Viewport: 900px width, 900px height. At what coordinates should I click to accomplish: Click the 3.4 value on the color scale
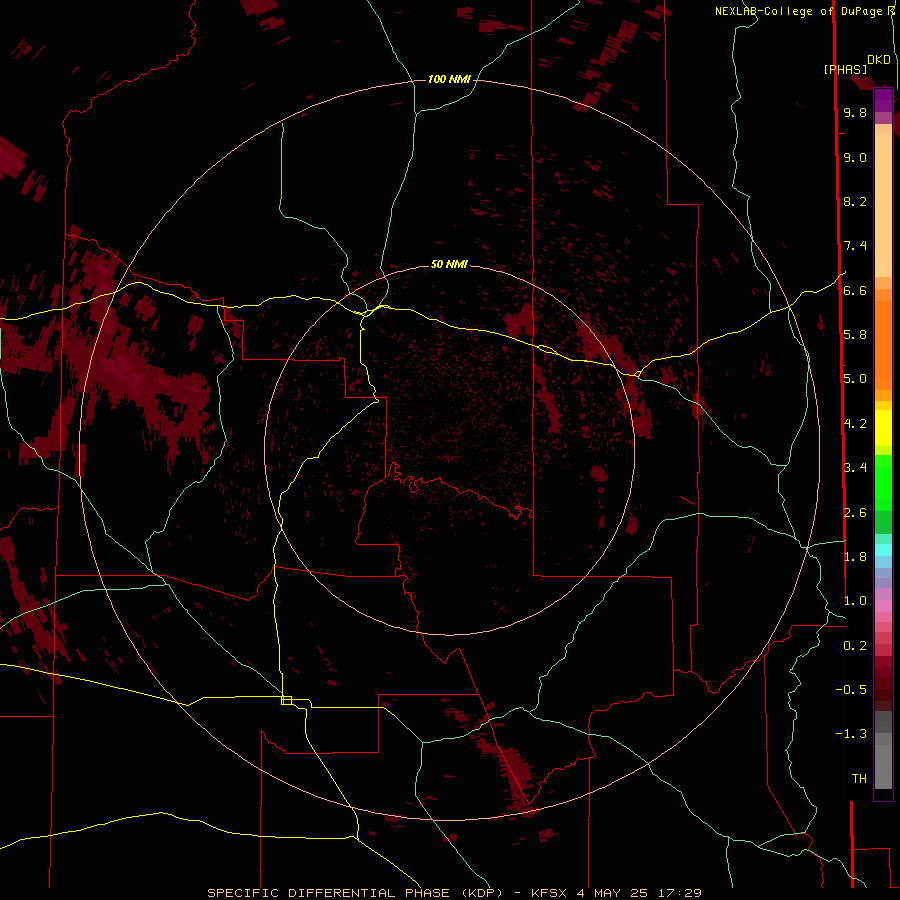click(x=855, y=467)
